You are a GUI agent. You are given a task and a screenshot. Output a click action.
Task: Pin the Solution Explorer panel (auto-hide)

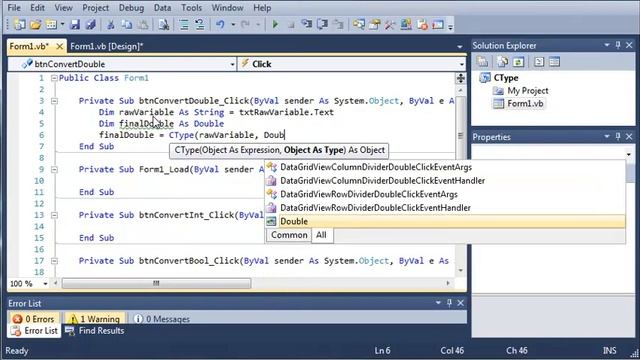[x=618, y=45]
